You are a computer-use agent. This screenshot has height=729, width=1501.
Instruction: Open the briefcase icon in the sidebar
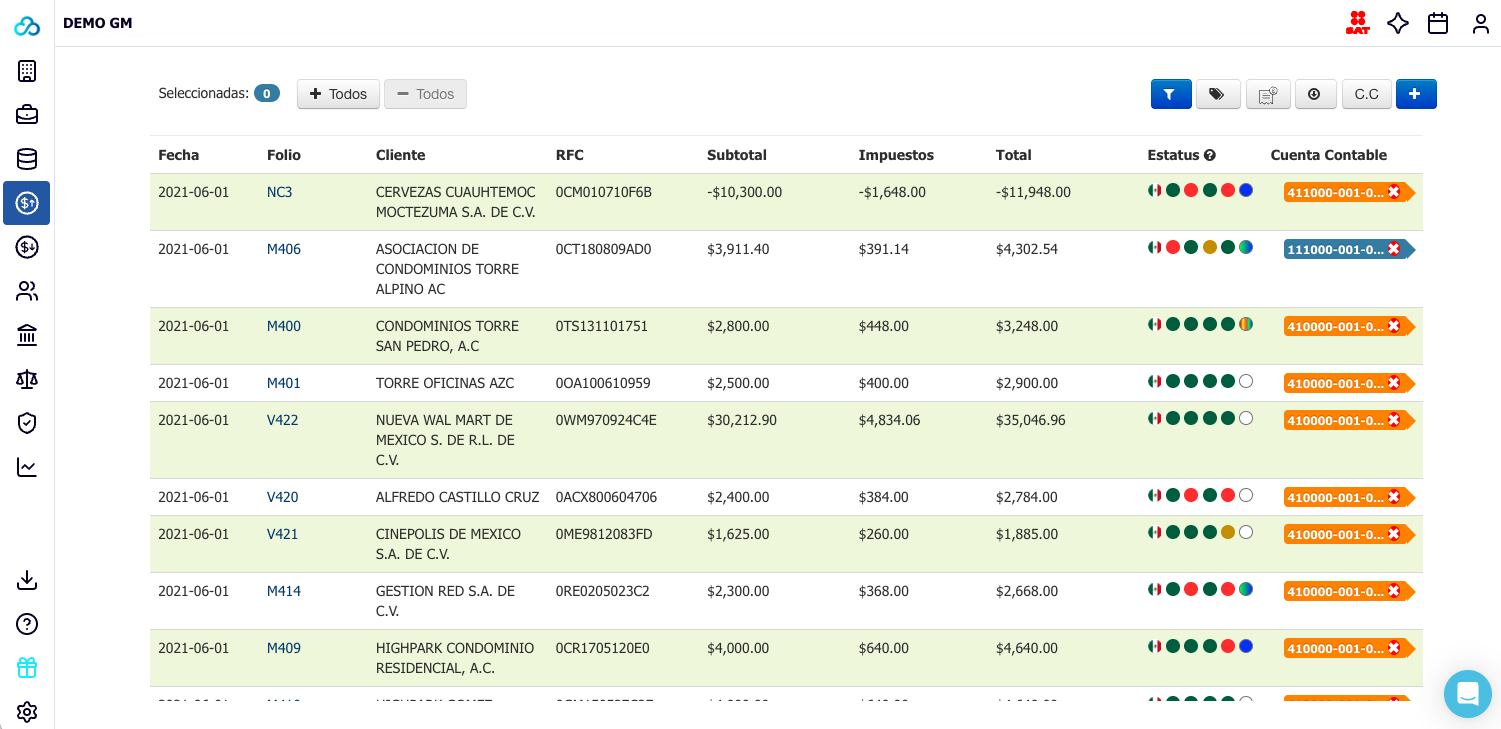pos(27,115)
